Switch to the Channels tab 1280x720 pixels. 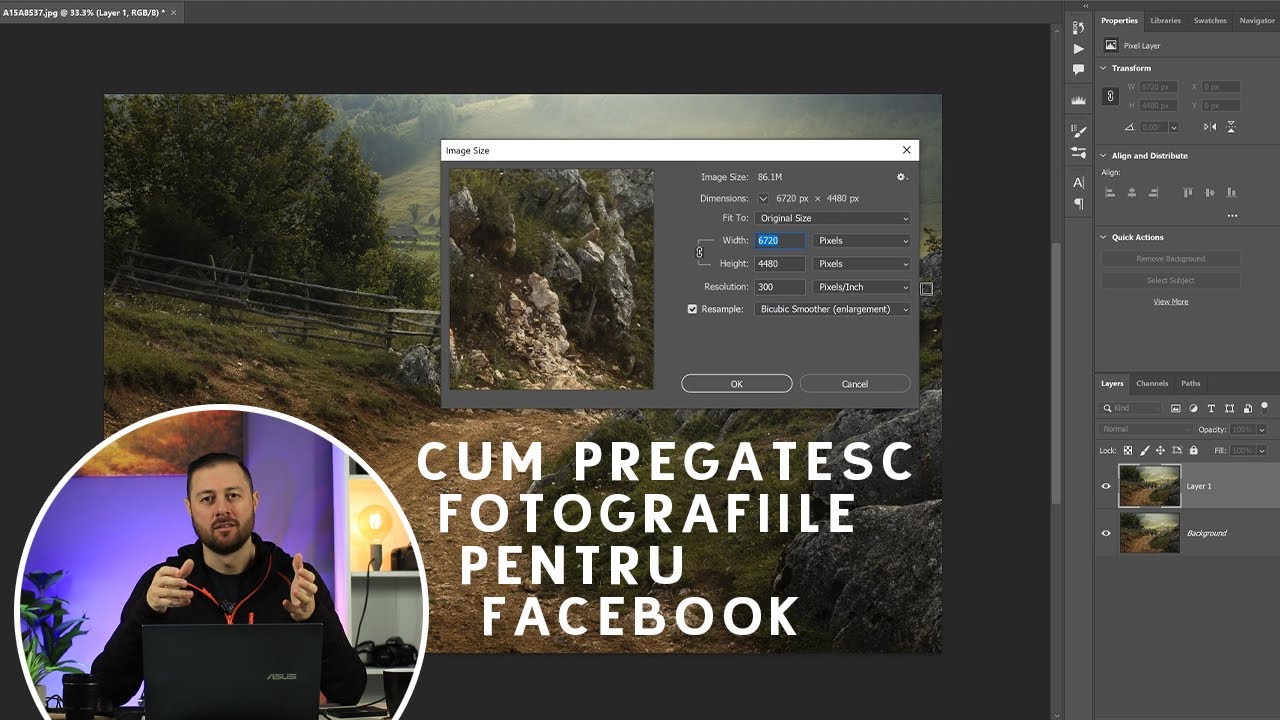tap(1152, 383)
